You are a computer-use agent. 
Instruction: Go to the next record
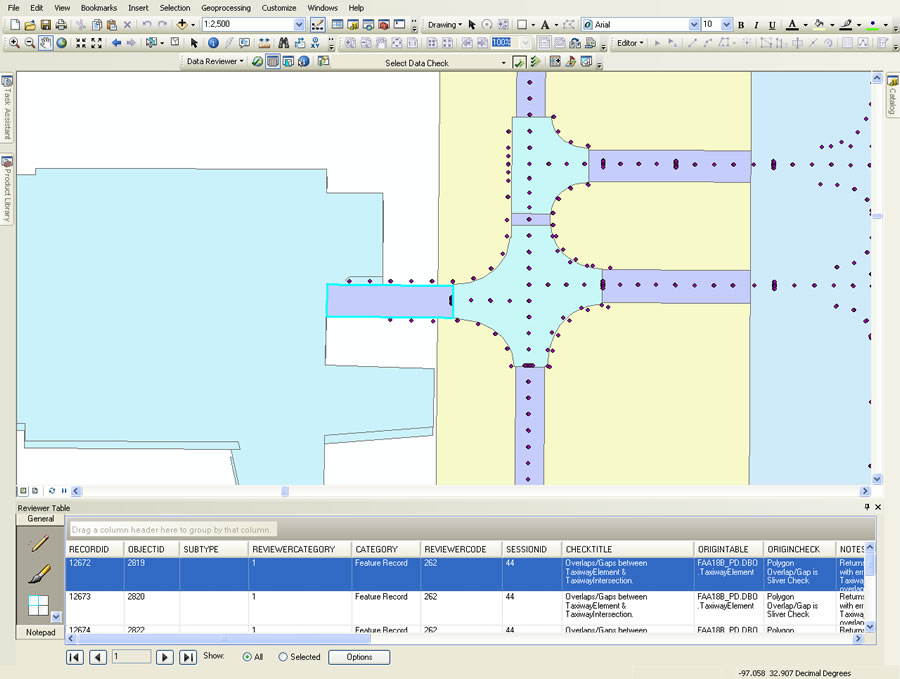pos(164,657)
